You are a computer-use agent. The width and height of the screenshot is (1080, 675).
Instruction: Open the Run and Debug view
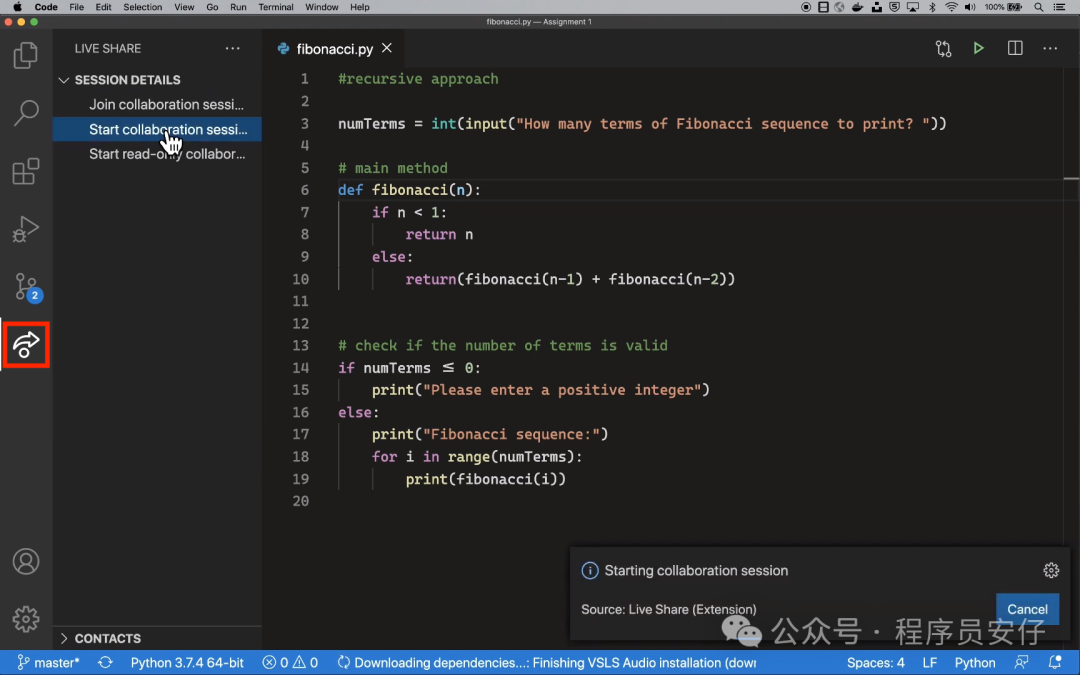26,229
